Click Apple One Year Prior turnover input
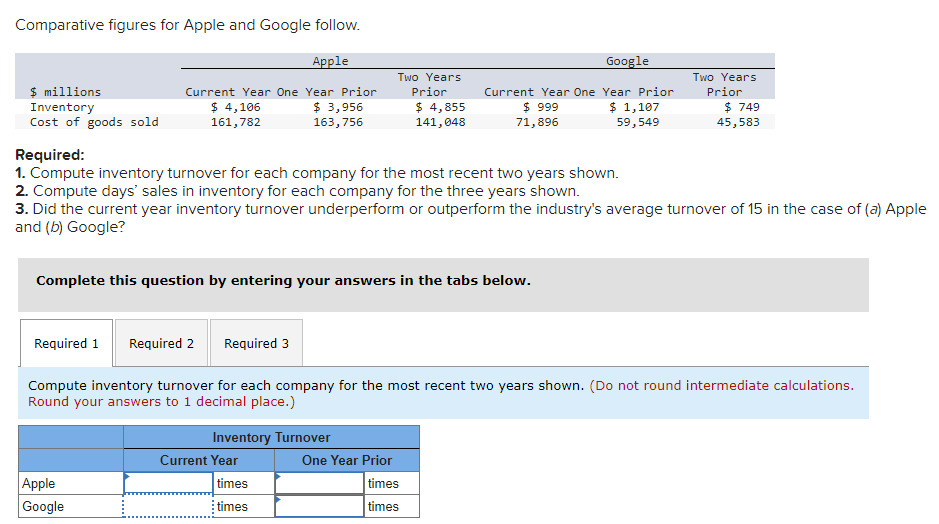 pyautogui.click(x=319, y=483)
